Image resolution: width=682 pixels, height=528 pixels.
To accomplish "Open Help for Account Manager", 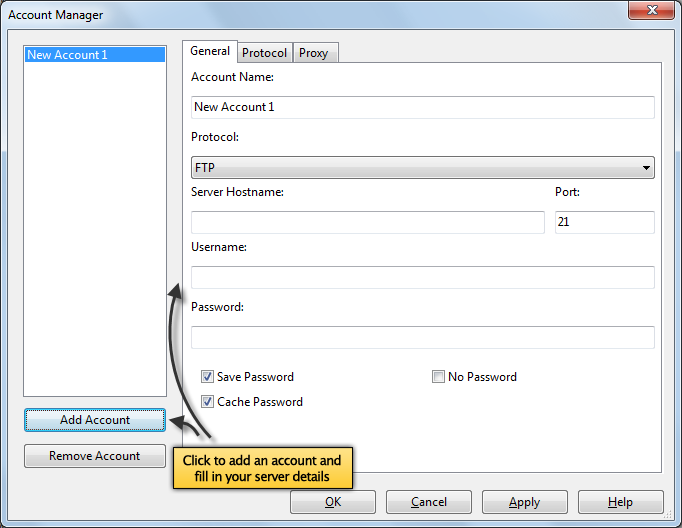I will tap(620, 502).
